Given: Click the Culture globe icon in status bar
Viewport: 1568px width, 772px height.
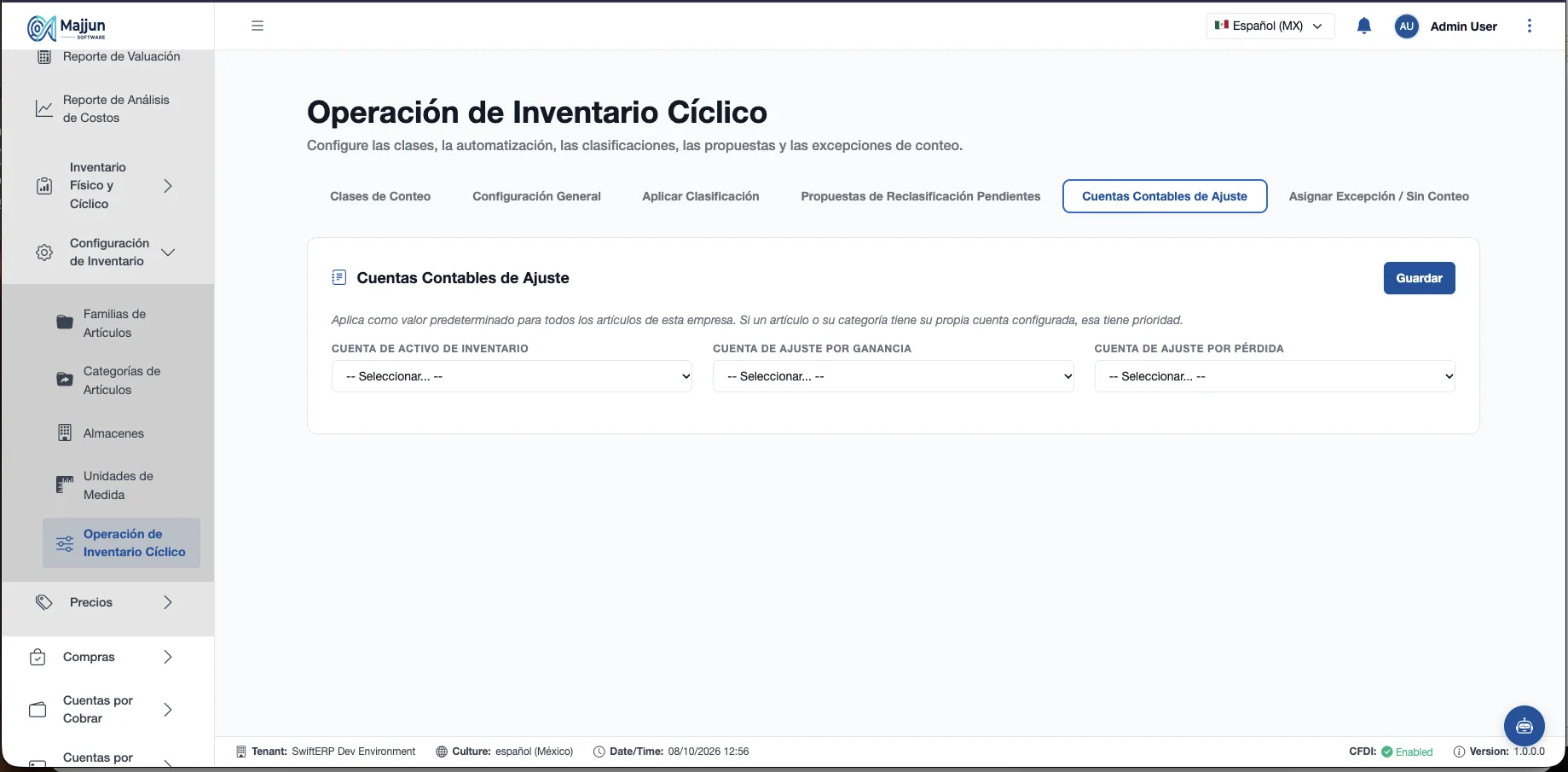Looking at the screenshot, I should tap(442, 752).
